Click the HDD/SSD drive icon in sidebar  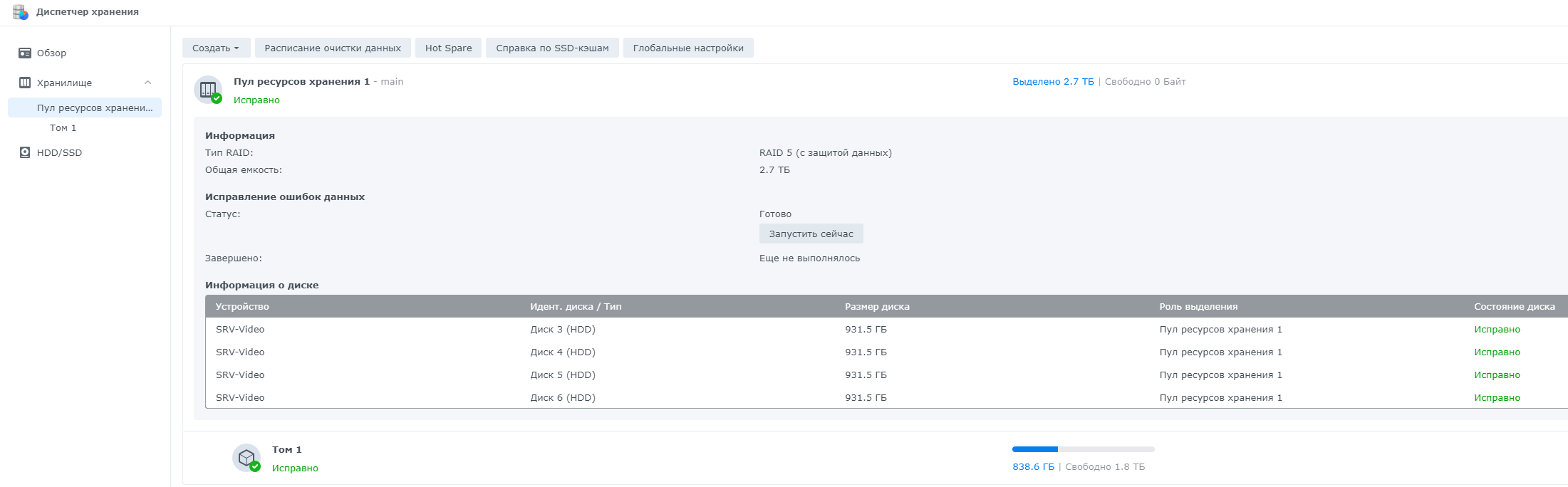click(x=25, y=152)
